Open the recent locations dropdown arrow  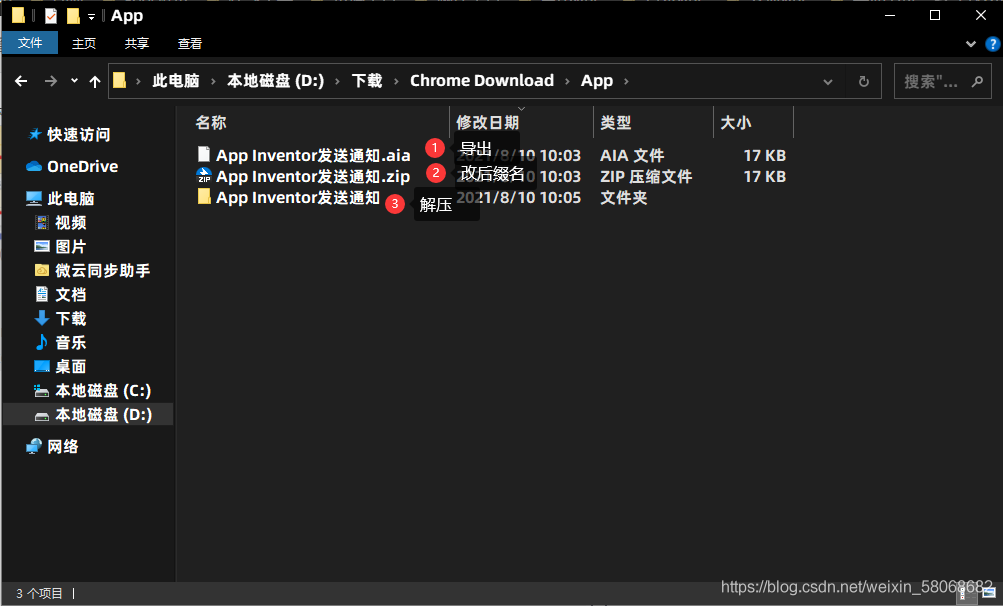point(74,81)
